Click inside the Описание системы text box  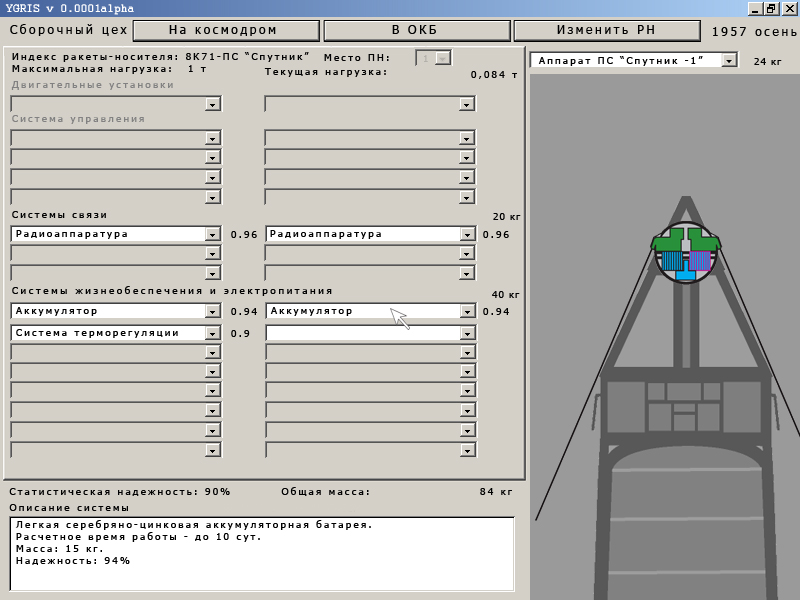tap(264, 553)
